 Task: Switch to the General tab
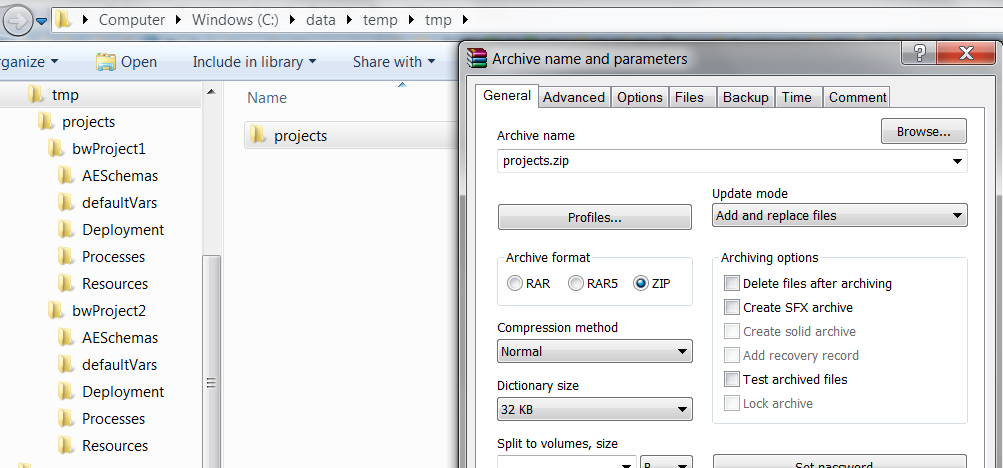tap(507, 96)
